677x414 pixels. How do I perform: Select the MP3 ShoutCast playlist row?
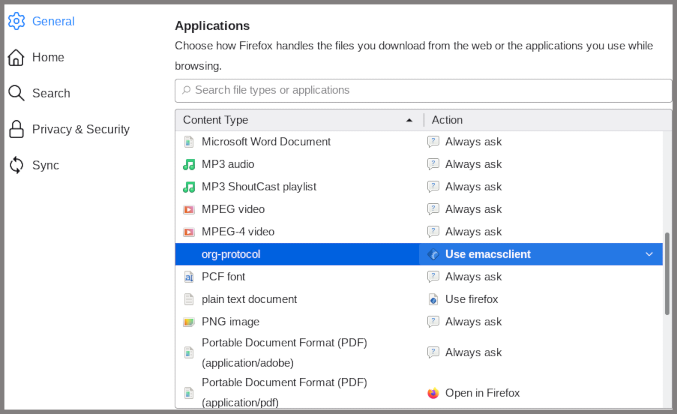tap(419, 186)
